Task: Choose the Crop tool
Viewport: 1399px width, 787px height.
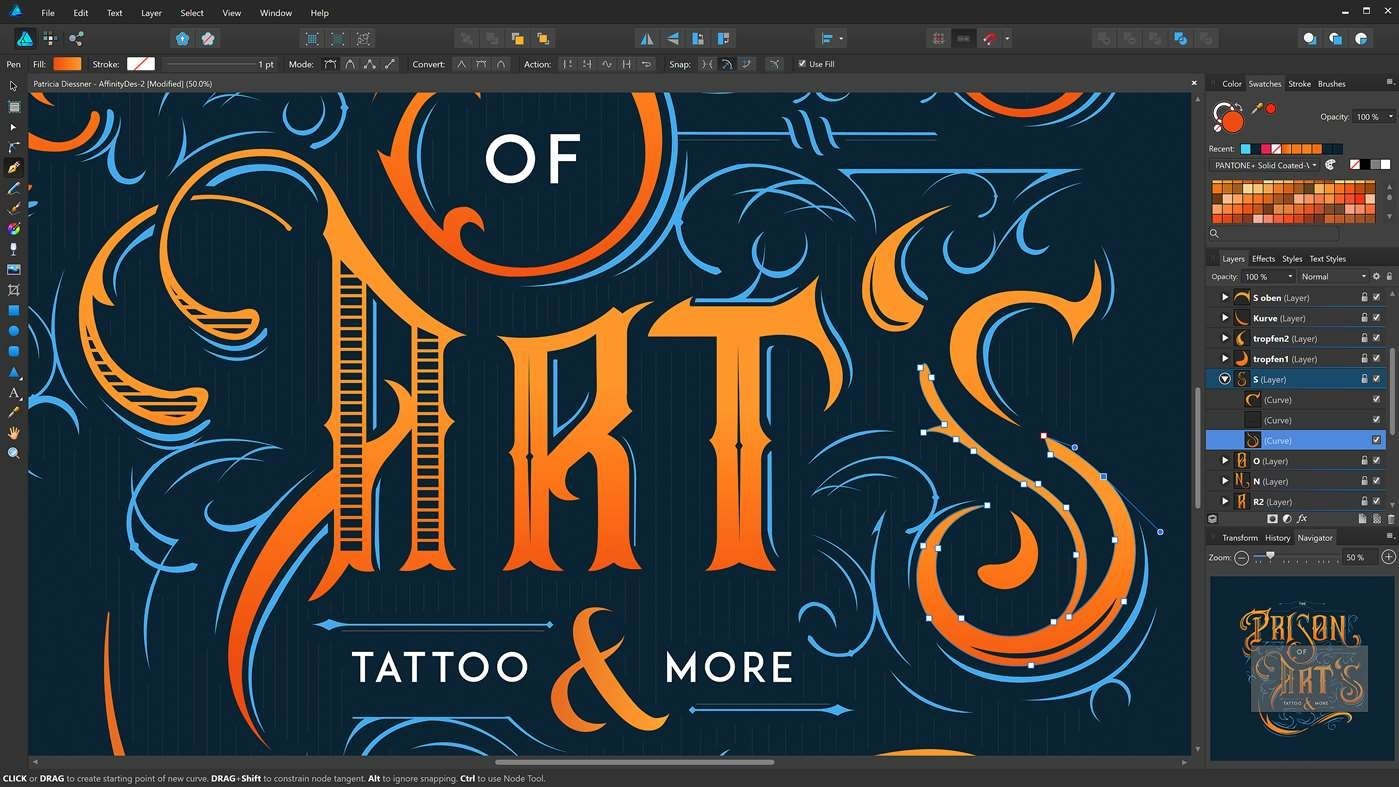Action: [x=14, y=290]
